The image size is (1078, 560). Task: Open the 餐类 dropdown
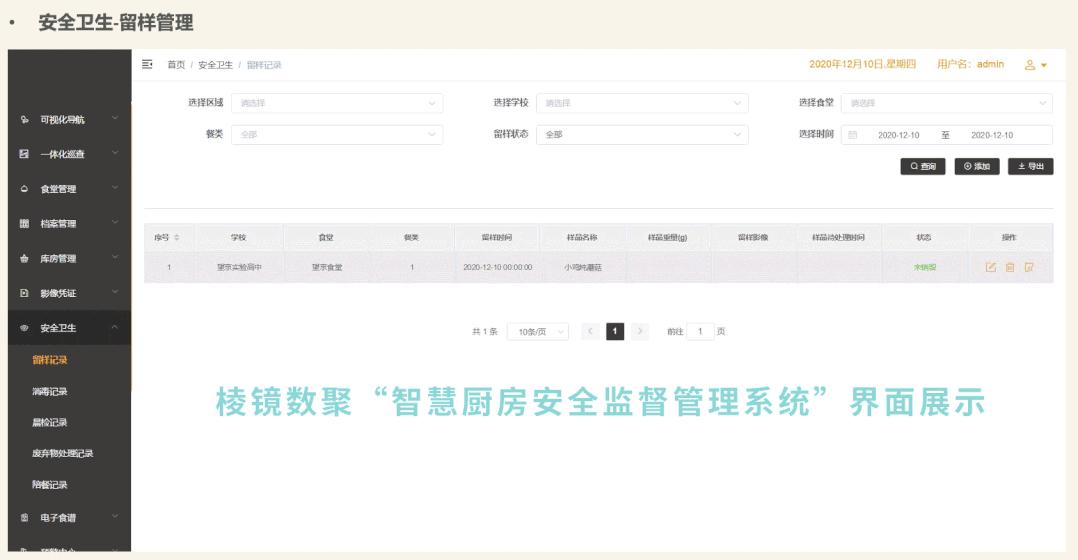[337, 135]
